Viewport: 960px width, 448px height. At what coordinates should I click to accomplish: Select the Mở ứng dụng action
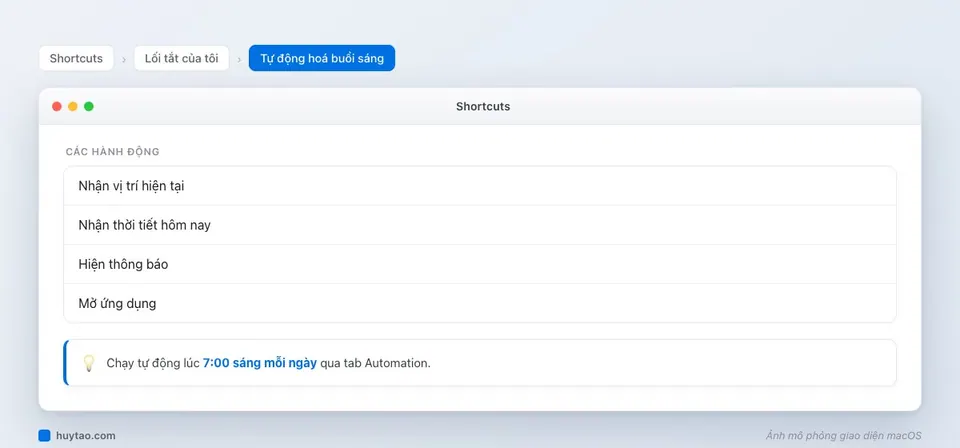coord(480,303)
